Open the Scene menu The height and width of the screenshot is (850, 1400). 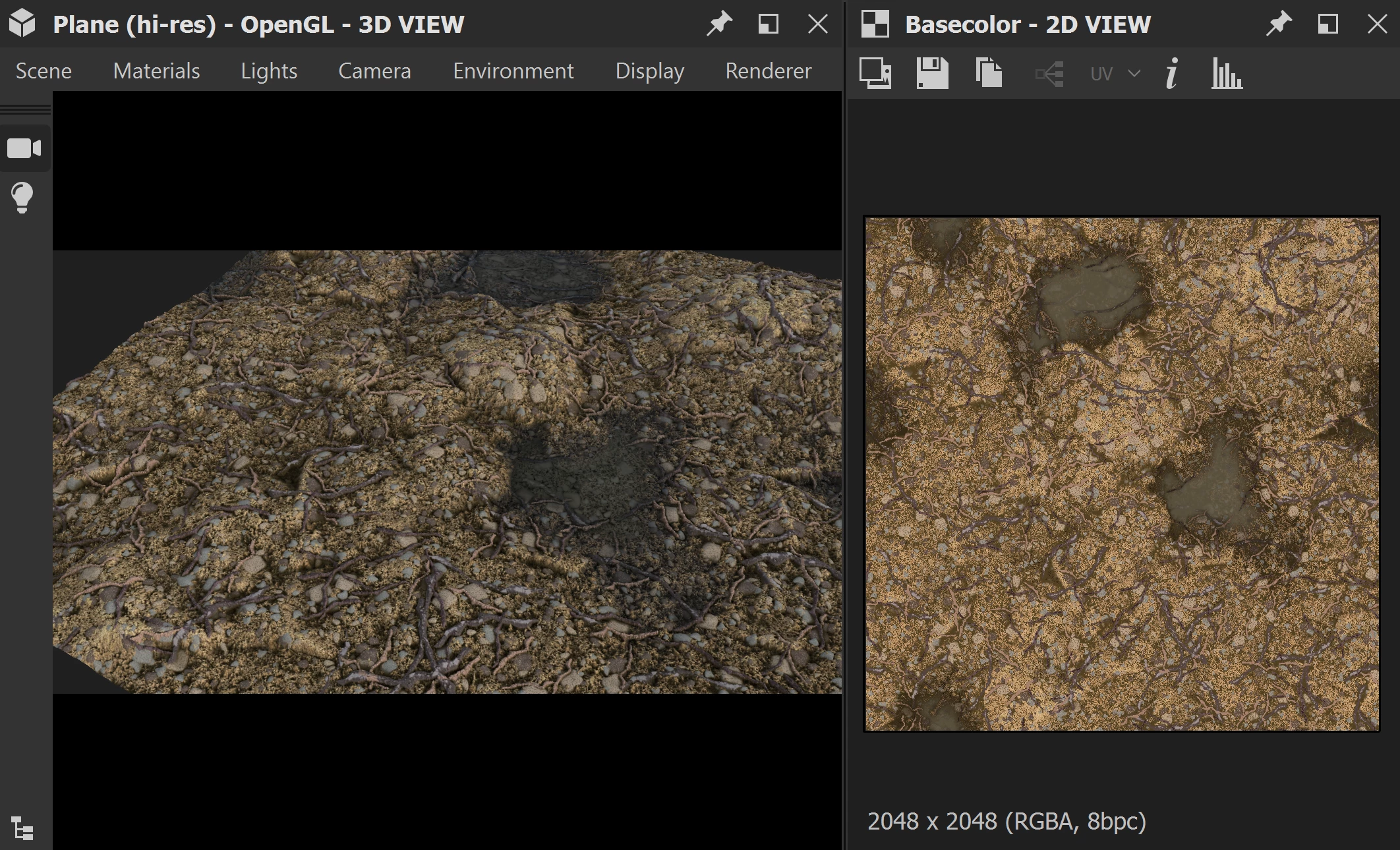[44, 71]
